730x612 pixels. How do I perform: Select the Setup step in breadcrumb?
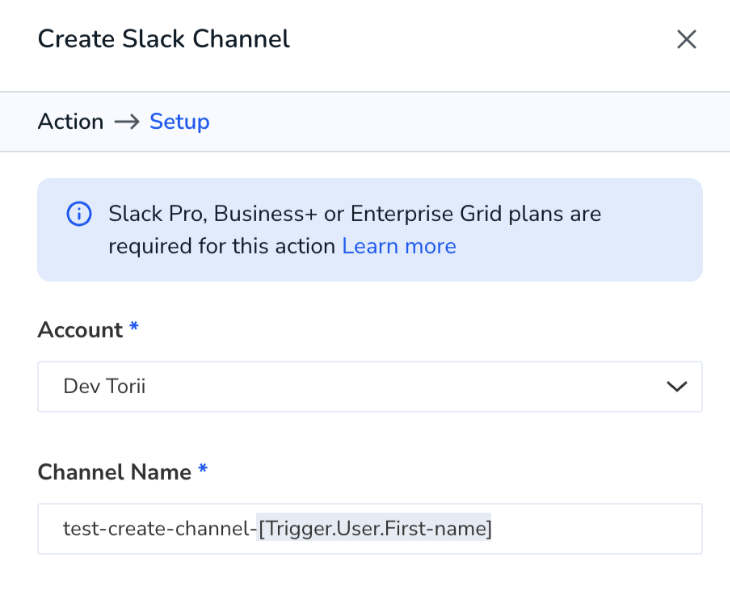click(x=179, y=122)
